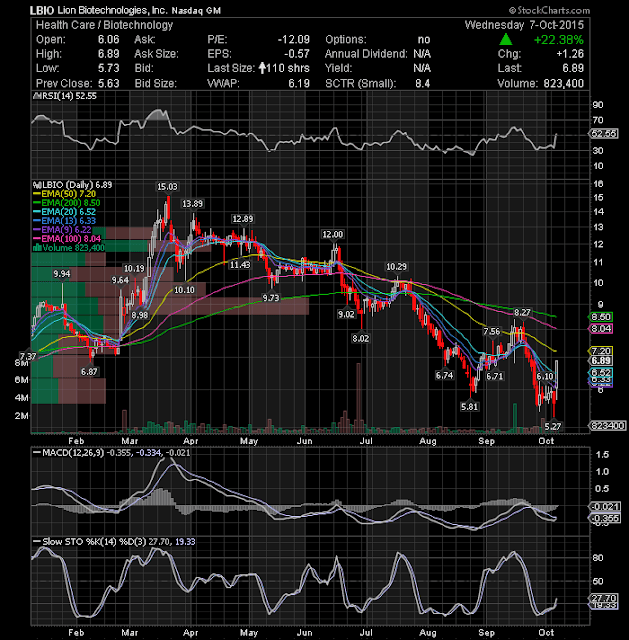629x640 pixels.
Task: Click the EPS value '-0.57'
Action: point(297,54)
